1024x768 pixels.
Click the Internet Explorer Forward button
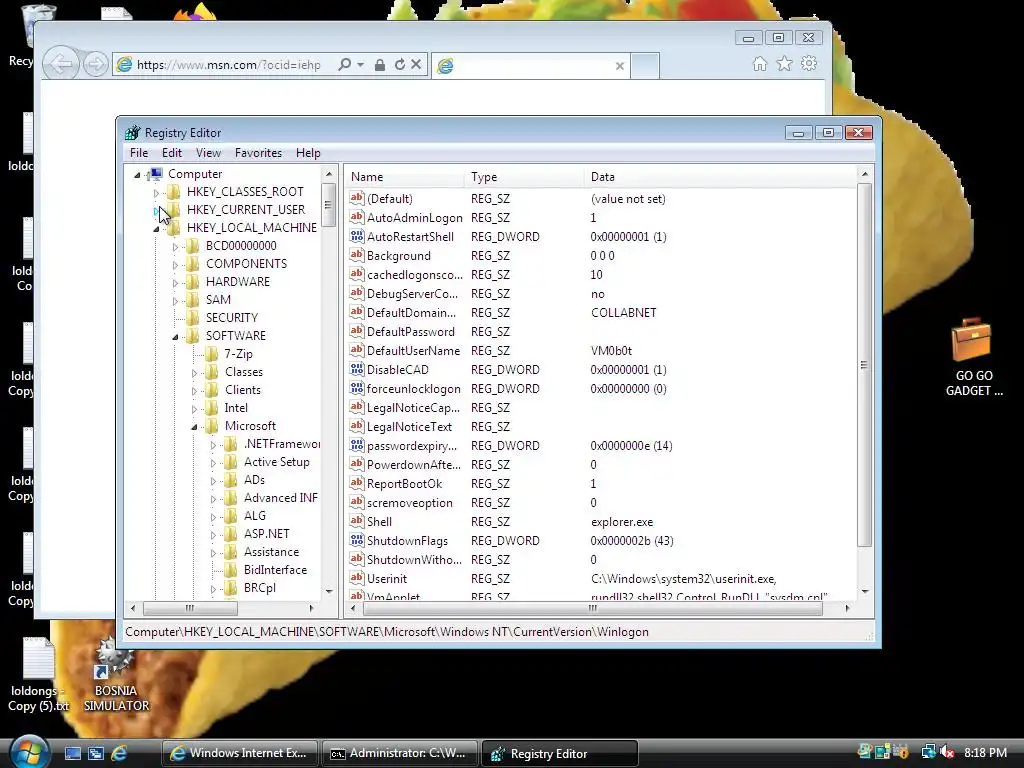tap(95, 65)
